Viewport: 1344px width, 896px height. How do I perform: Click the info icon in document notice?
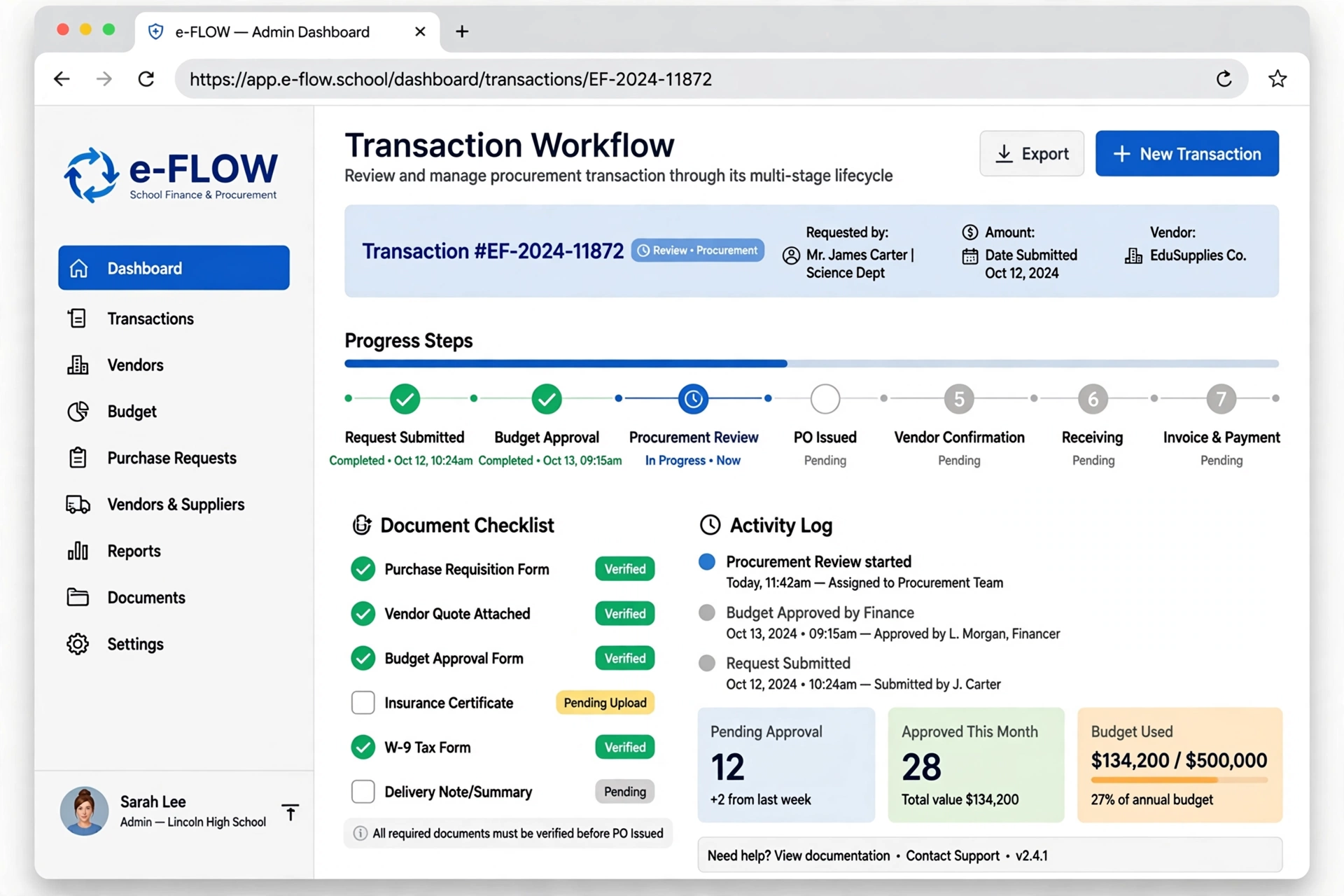tap(360, 833)
